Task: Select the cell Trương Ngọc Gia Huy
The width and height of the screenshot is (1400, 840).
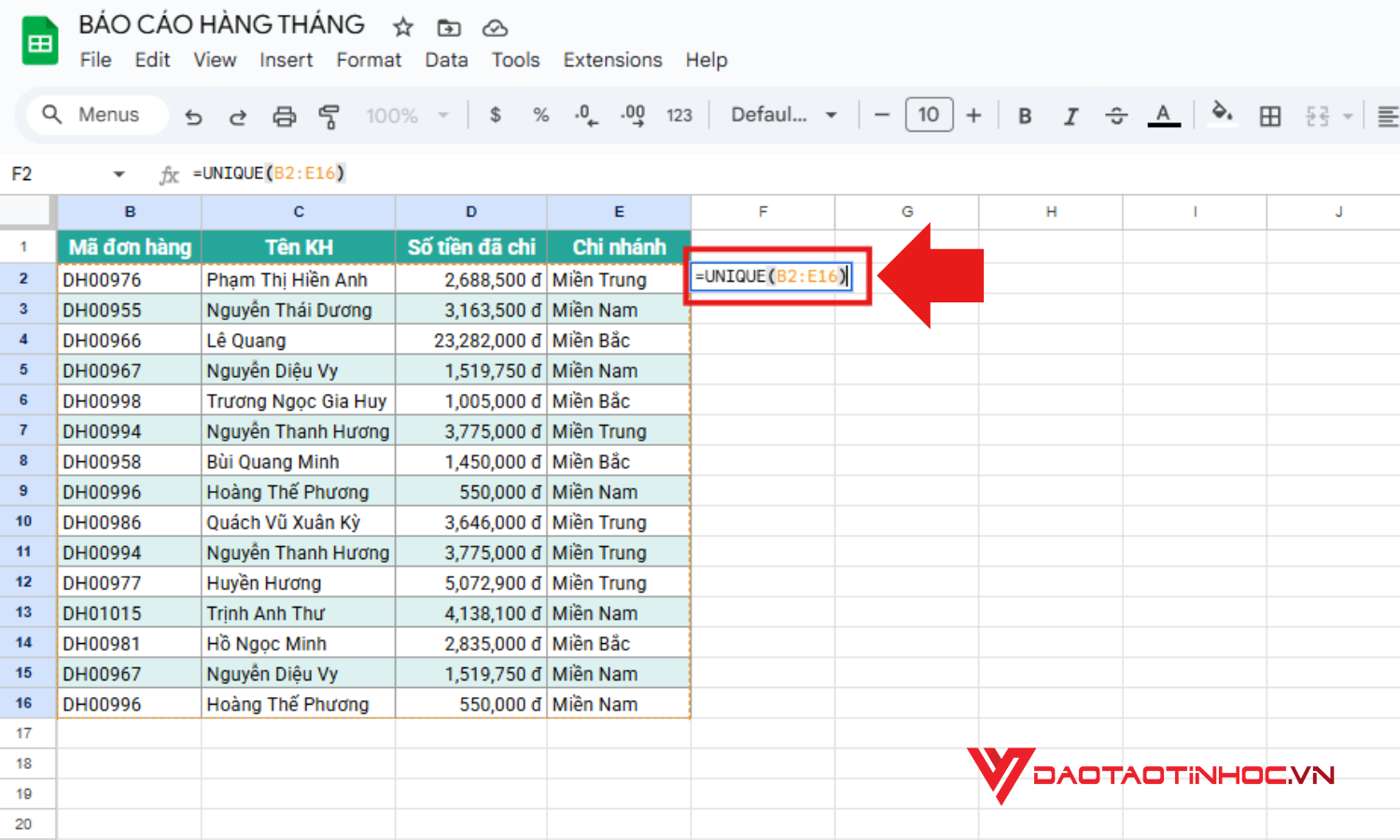Action: click(x=299, y=401)
